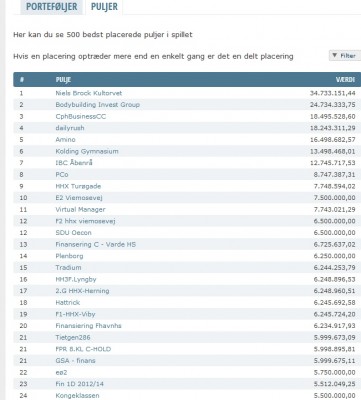Select the Amino pool link
Screen dimensions: 361x400
[65, 140]
